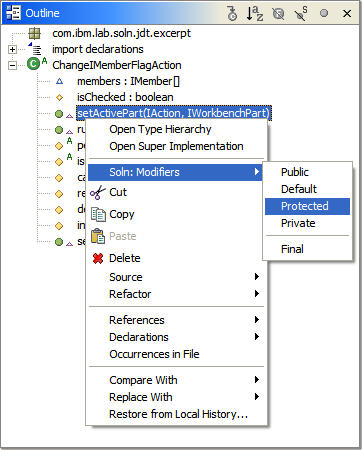
Task: Choose Delete from the context menu
Action: point(176,258)
